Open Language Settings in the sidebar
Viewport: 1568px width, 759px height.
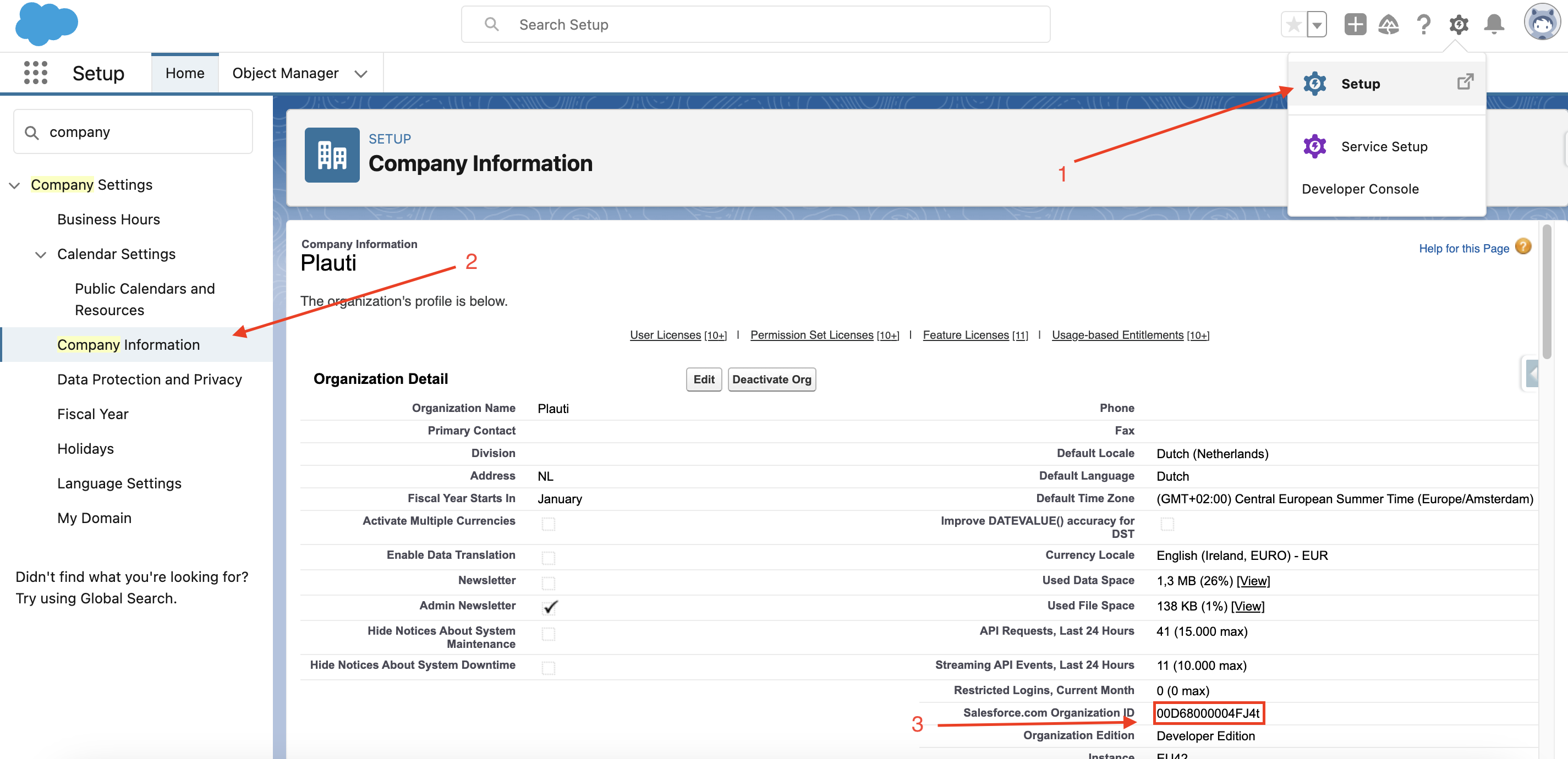click(x=119, y=483)
